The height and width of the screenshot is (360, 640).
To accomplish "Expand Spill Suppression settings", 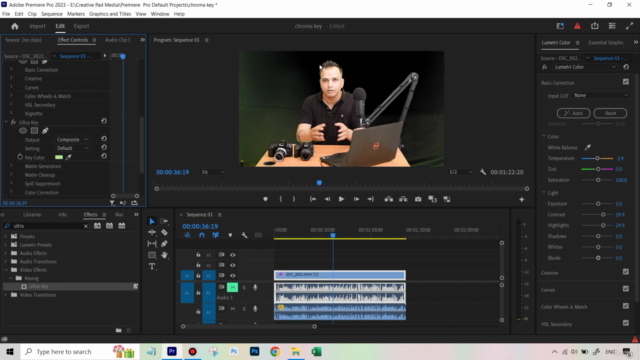I will tap(11, 183).
